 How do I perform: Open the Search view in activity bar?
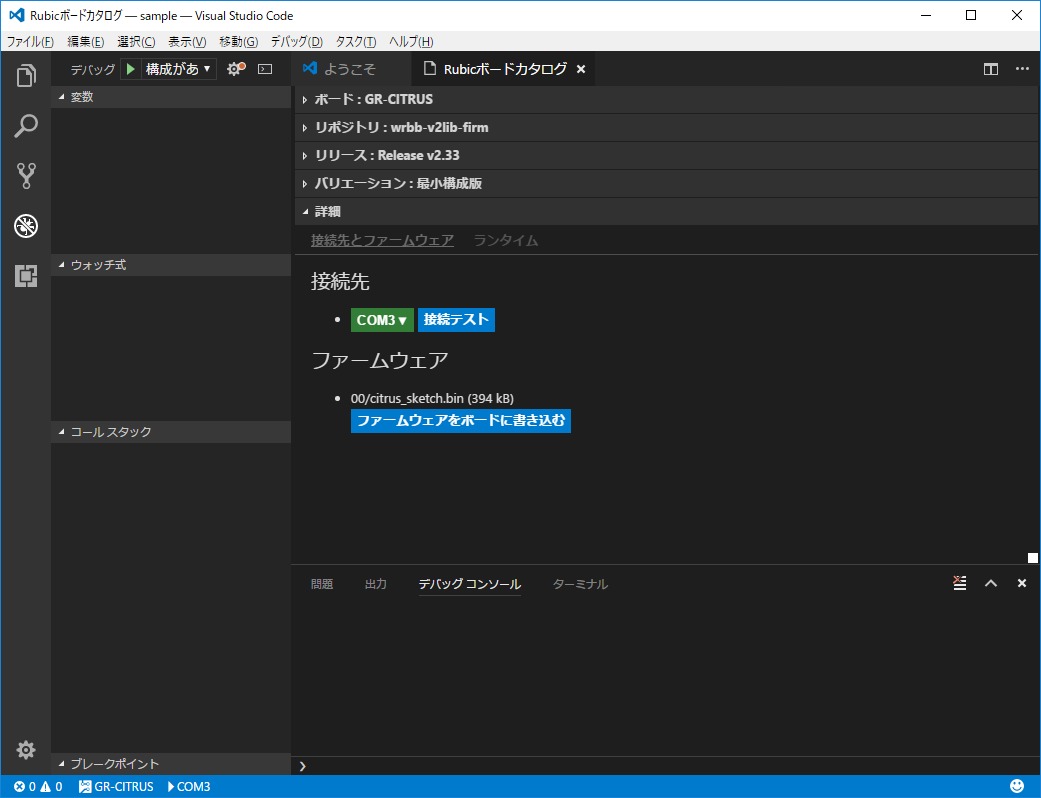coord(26,125)
